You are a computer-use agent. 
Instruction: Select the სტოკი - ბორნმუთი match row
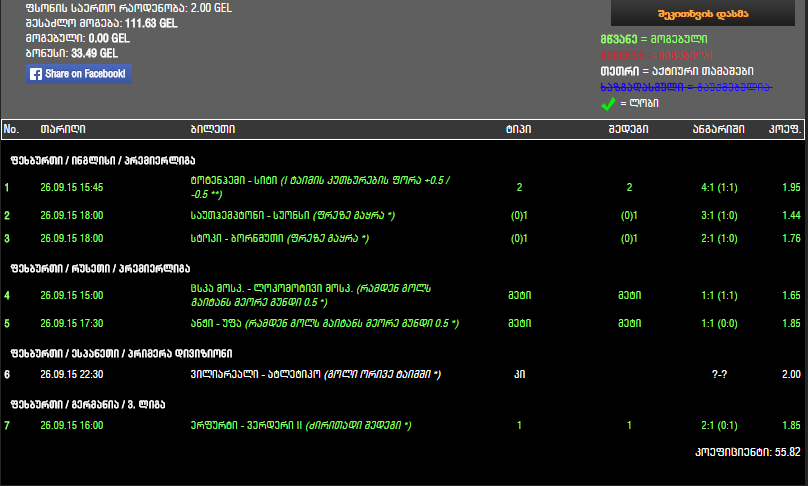(x=402, y=239)
